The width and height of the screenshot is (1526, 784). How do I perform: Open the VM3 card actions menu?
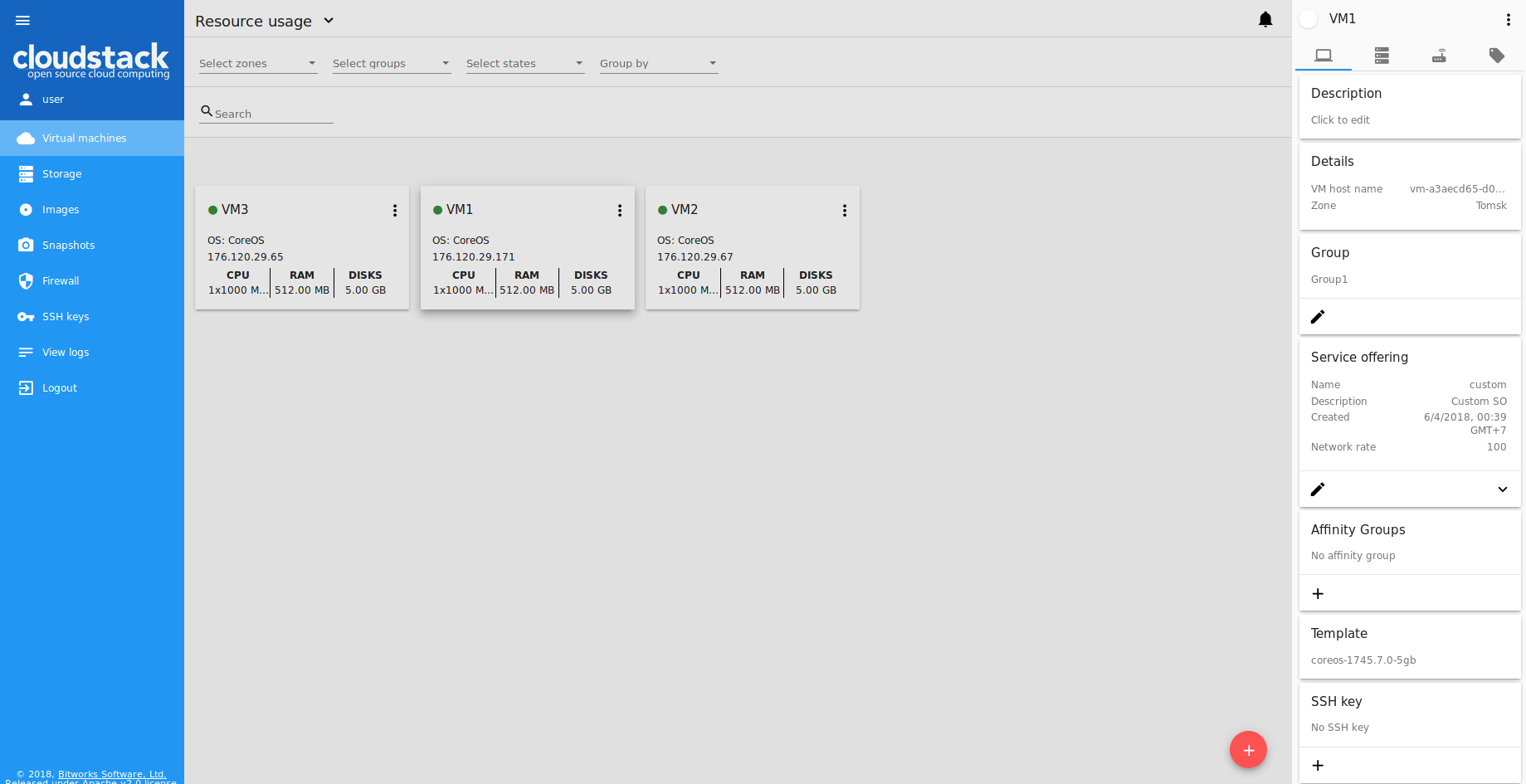click(395, 211)
